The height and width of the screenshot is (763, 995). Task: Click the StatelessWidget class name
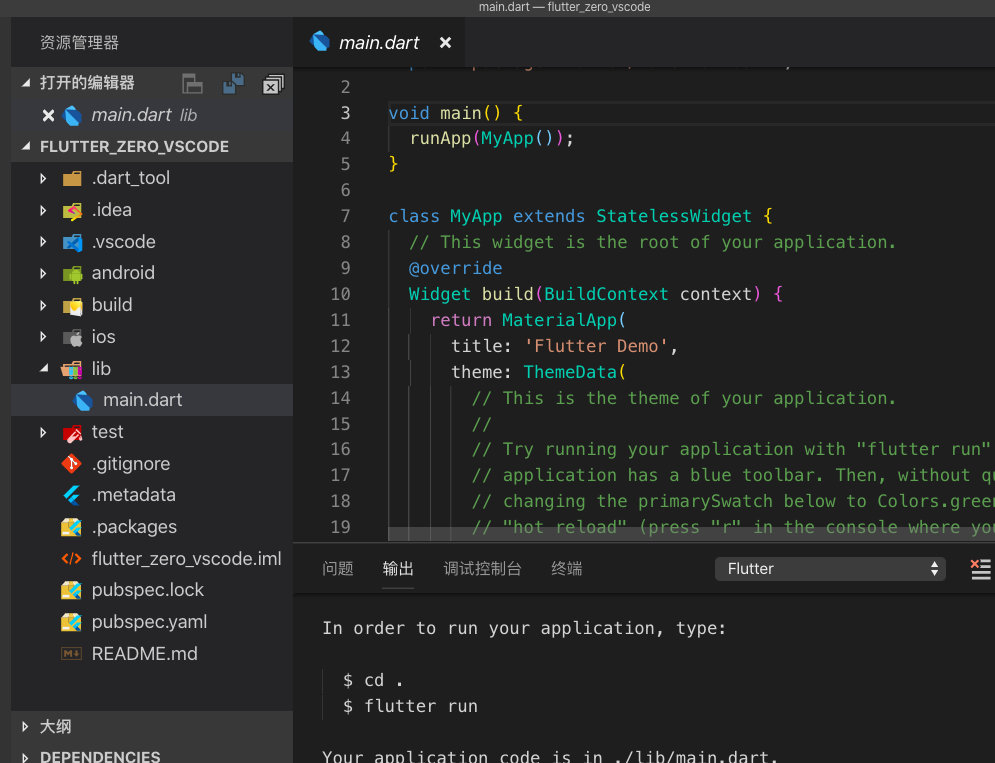[674, 216]
